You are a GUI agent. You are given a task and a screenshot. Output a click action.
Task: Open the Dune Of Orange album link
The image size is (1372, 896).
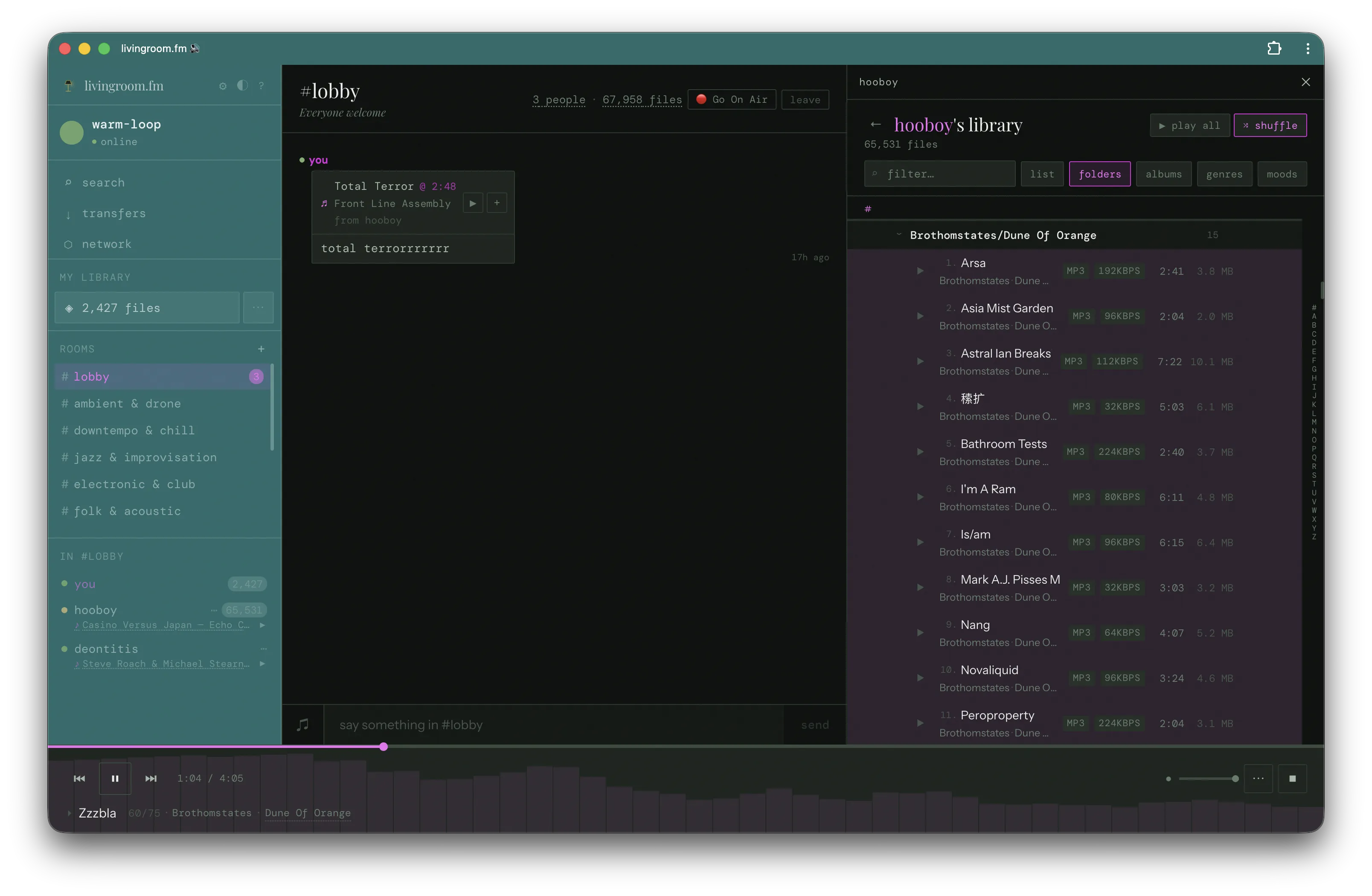point(308,813)
